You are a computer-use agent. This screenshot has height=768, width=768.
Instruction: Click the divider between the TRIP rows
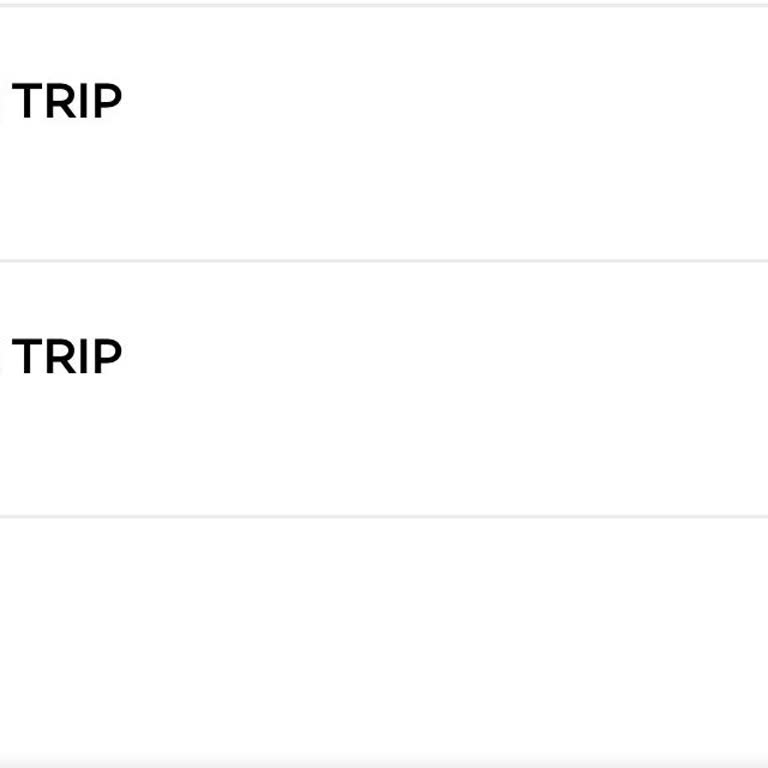[x=384, y=261]
